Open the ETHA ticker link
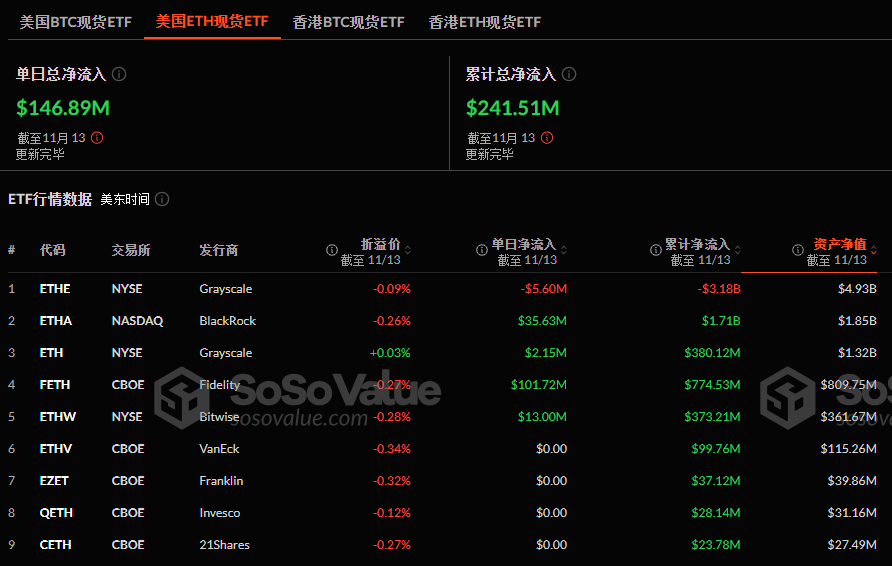The height and width of the screenshot is (566, 892). (x=56, y=321)
